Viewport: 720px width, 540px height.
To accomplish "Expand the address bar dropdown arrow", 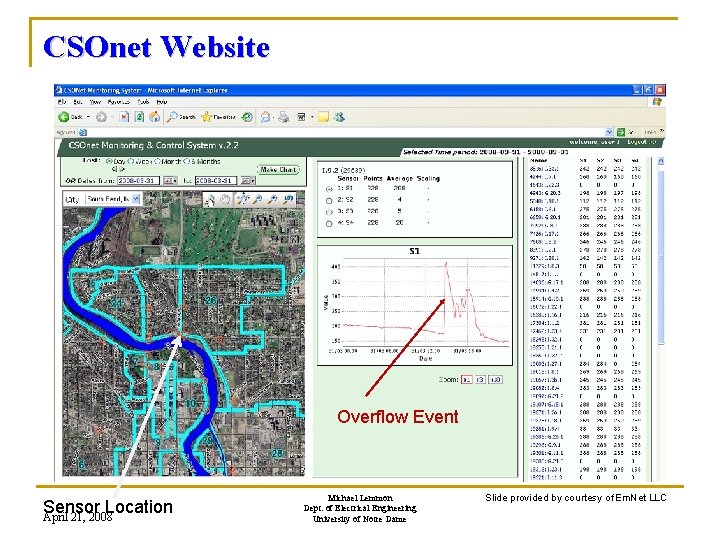I will pyautogui.click(x=609, y=132).
